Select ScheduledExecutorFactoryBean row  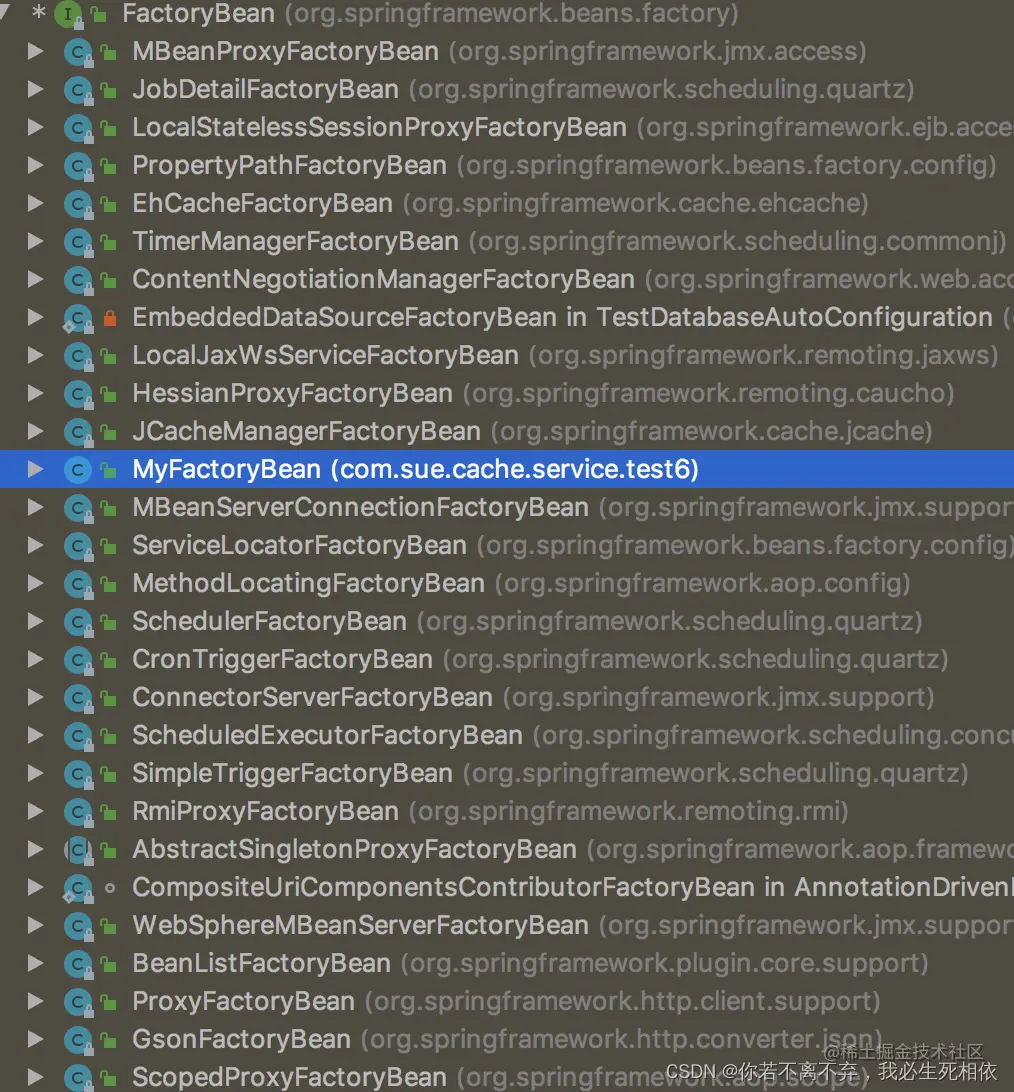[x=507, y=735]
